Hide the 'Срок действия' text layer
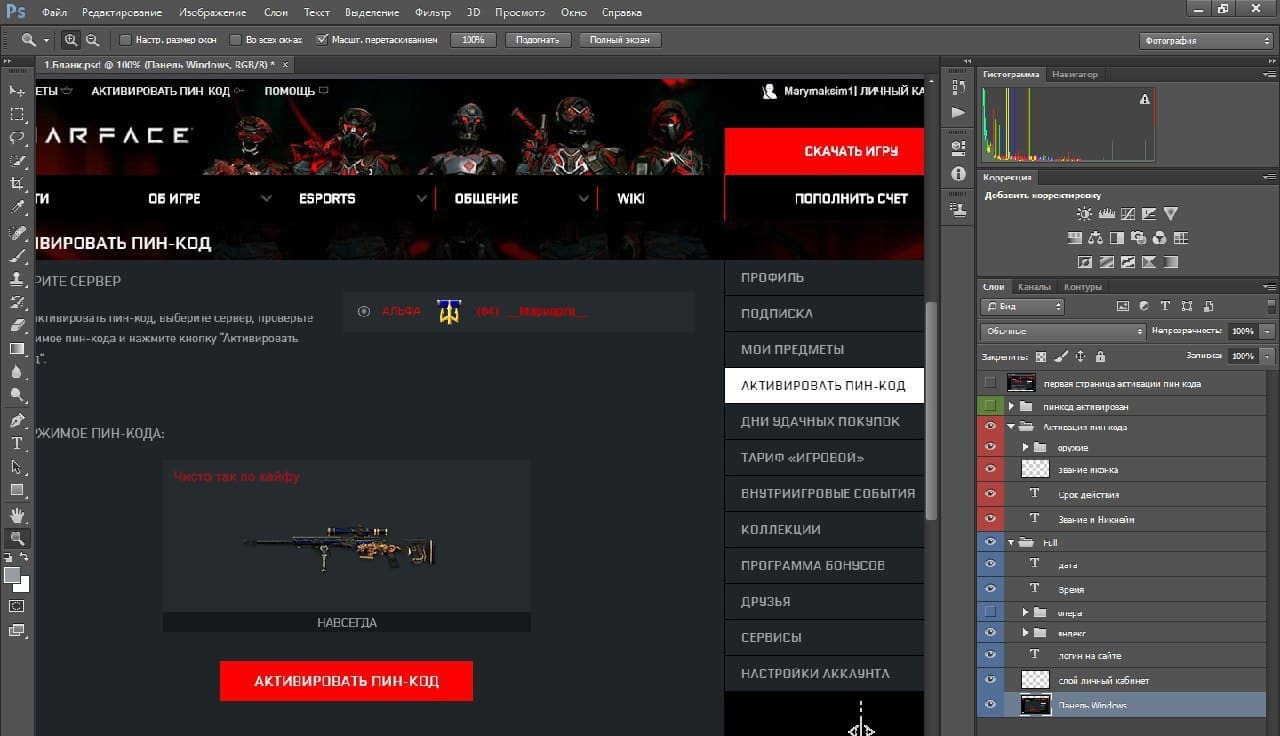 [x=990, y=494]
